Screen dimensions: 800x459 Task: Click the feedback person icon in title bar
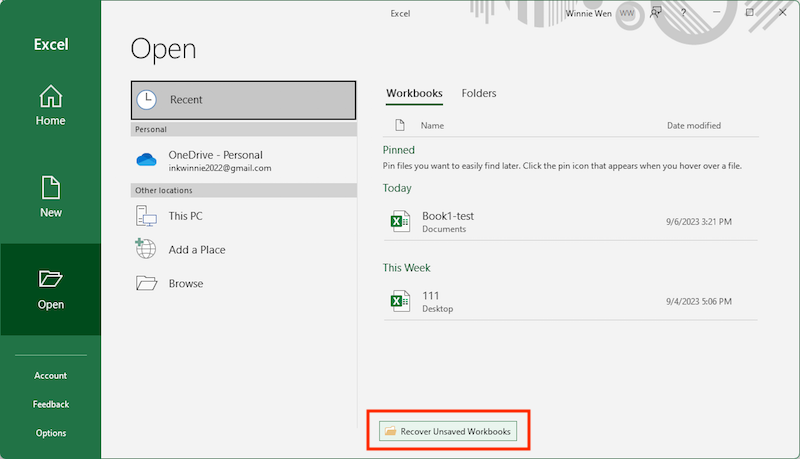pos(656,13)
